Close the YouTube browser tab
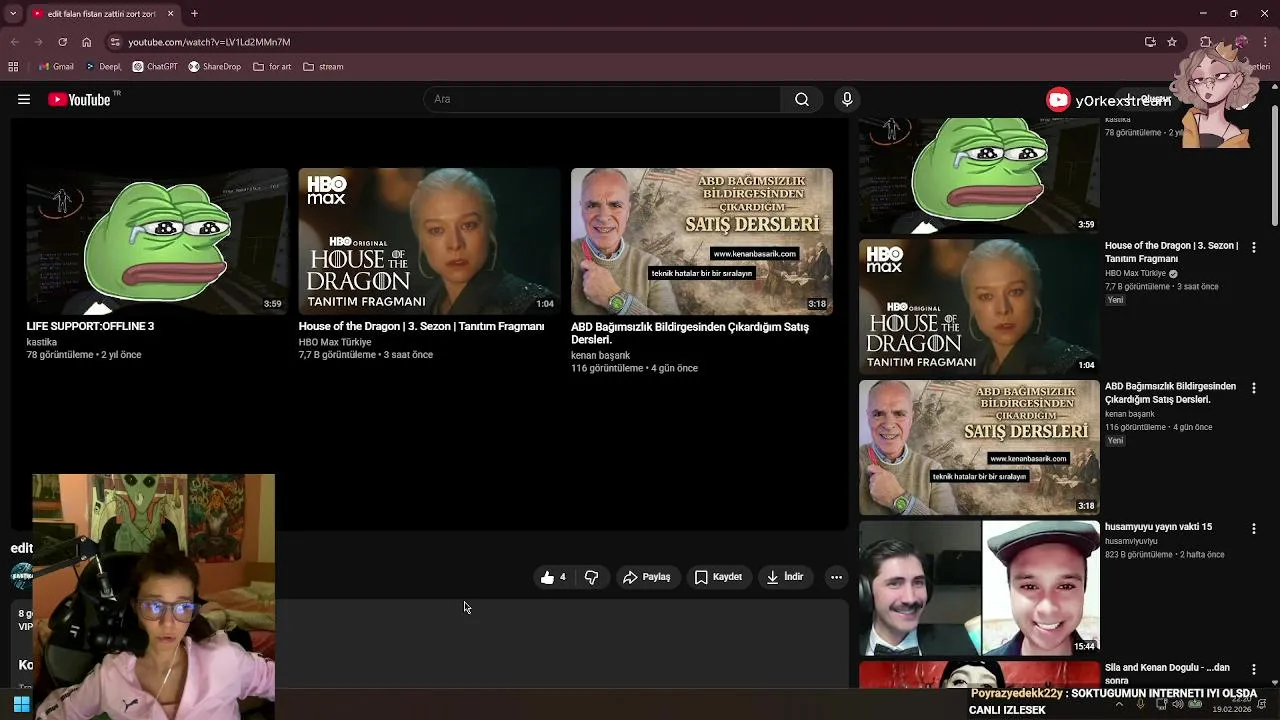 [x=170, y=14]
